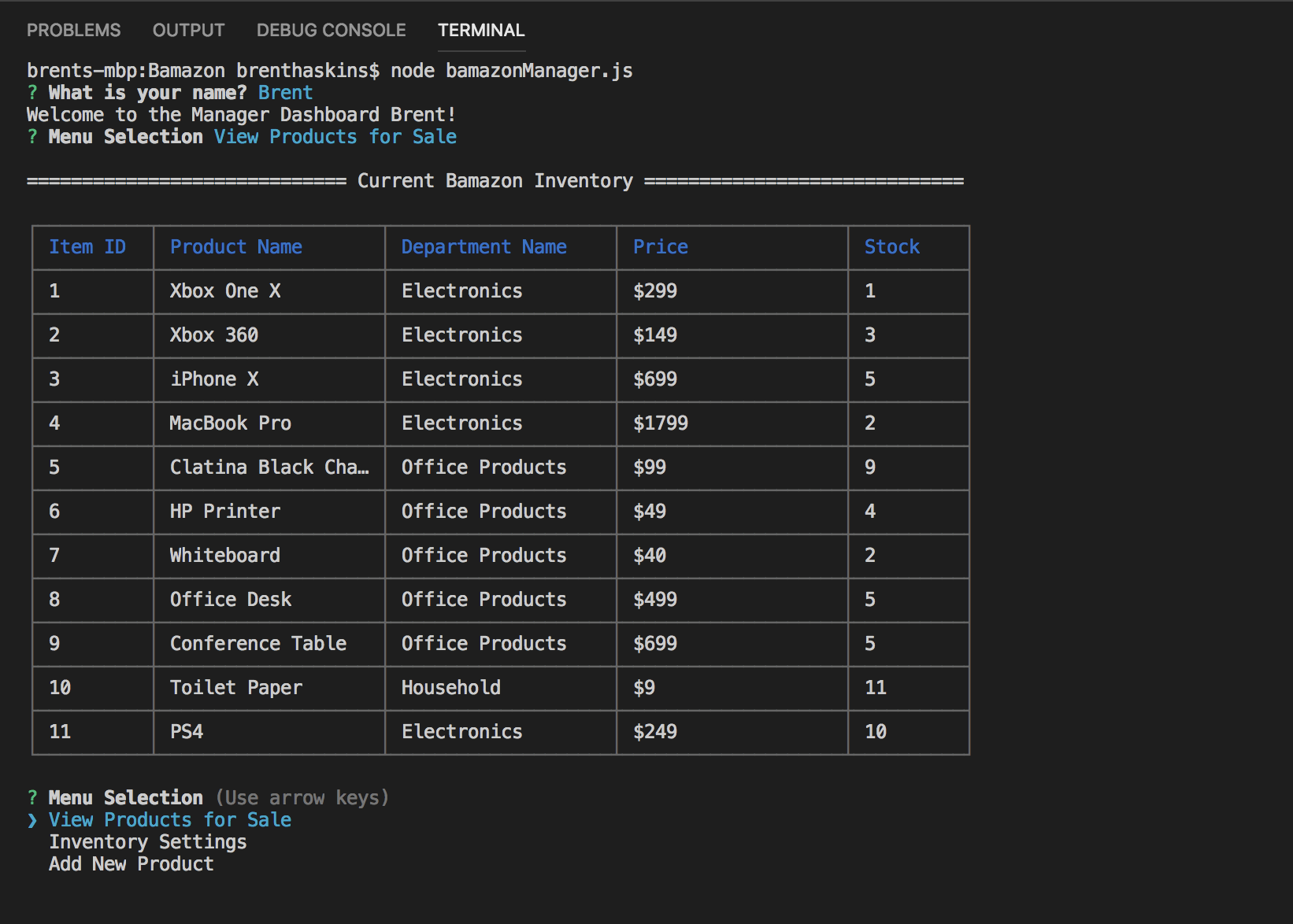1293x924 pixels.
Task: Click the '$99' price cell
Action: (x=732, y=468)
